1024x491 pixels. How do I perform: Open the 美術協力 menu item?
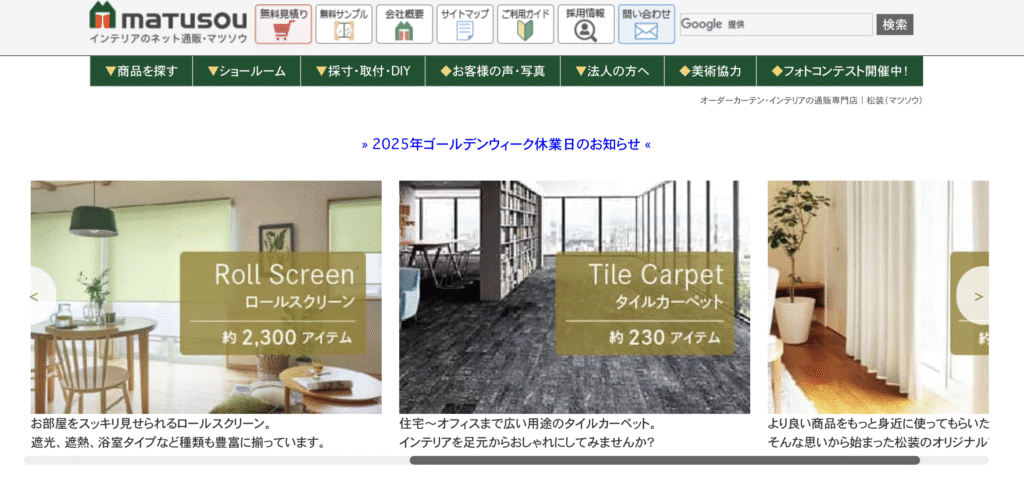pyautogui.click(x=710, y=71)
